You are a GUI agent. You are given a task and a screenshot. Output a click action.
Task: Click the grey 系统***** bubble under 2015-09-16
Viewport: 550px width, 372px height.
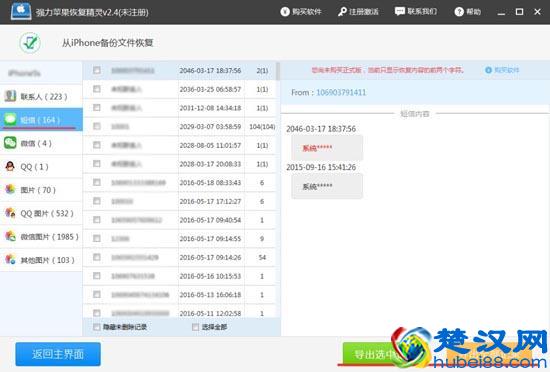coord(327,187)
